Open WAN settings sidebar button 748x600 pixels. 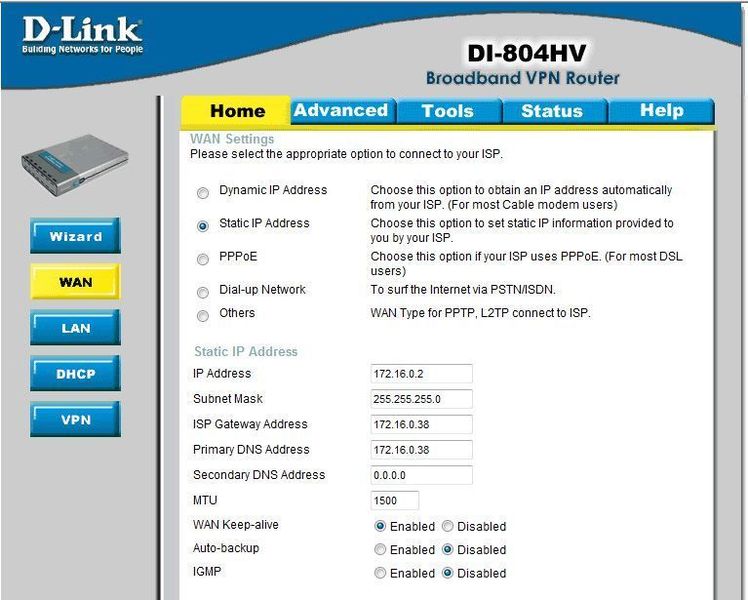click(x=75, y=282)
